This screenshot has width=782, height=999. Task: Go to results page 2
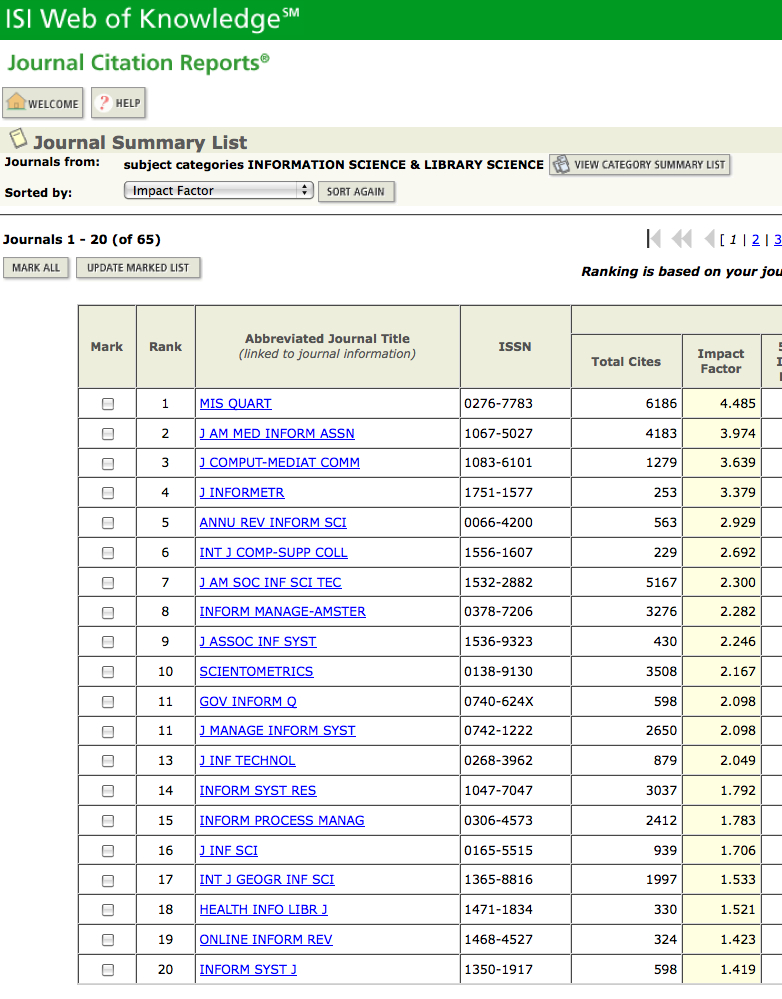click(756, 240)
